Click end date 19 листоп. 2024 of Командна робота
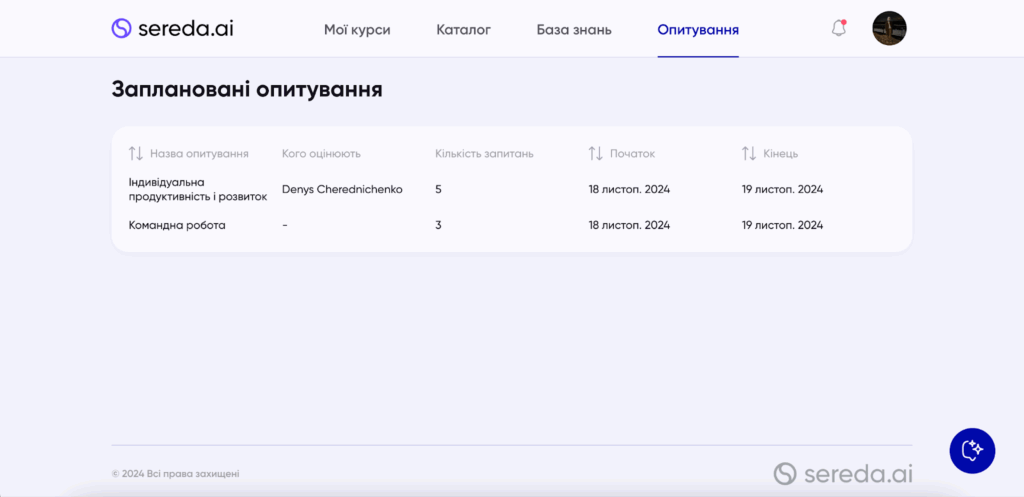This screenshot has height=497, width=1024. pyautogui.click(x=782, y=225)
